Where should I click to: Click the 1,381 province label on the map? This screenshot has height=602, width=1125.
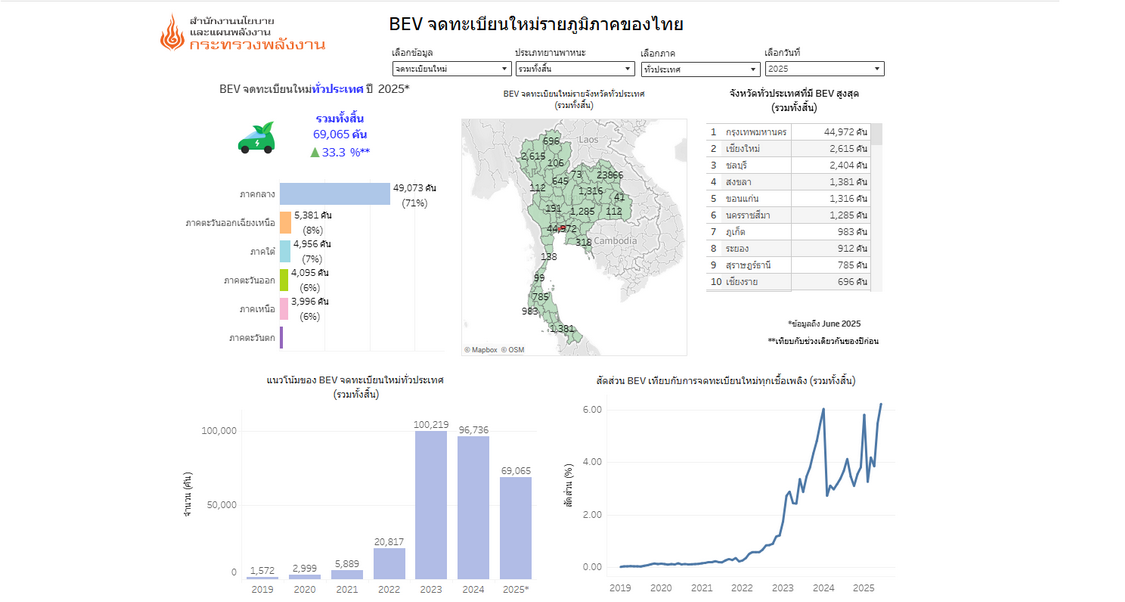click(562, 328)
